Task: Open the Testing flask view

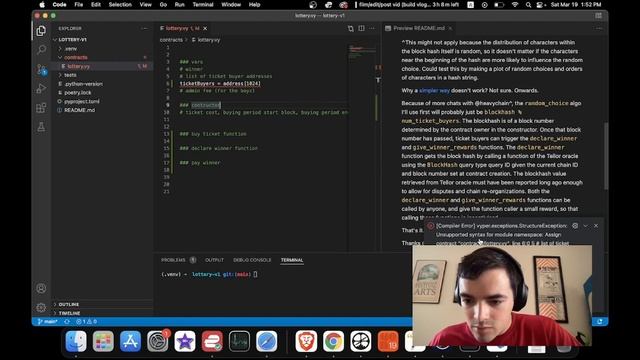Action: [41, 127]
